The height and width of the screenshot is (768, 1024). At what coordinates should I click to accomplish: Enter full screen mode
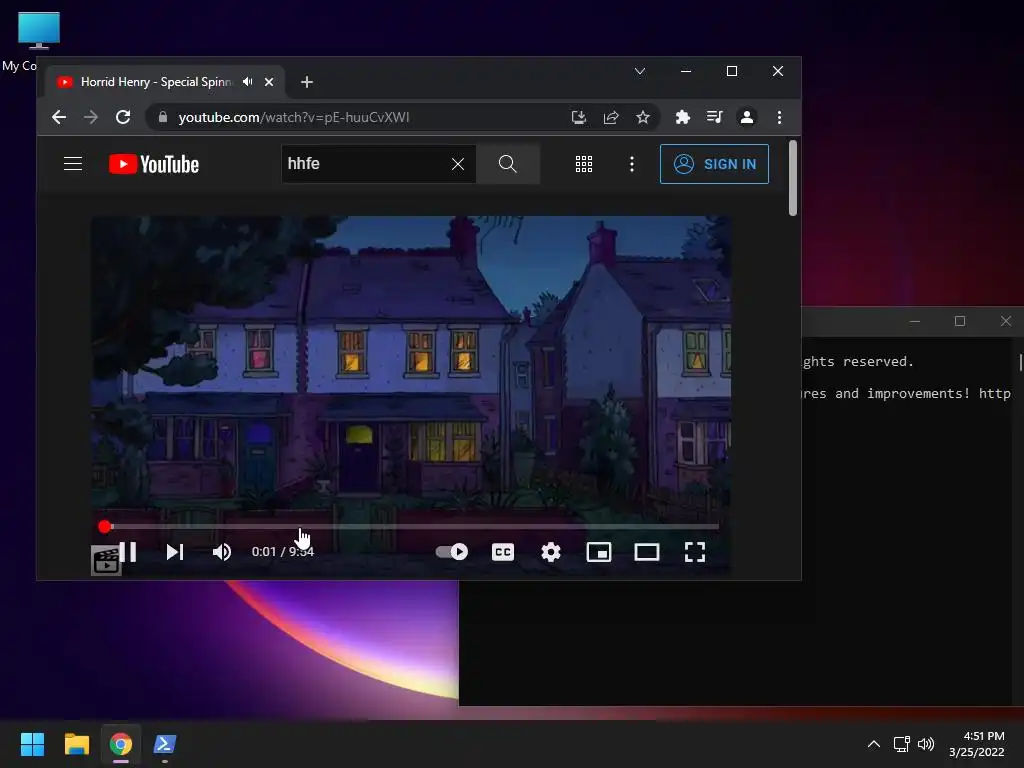coord(695,552)
